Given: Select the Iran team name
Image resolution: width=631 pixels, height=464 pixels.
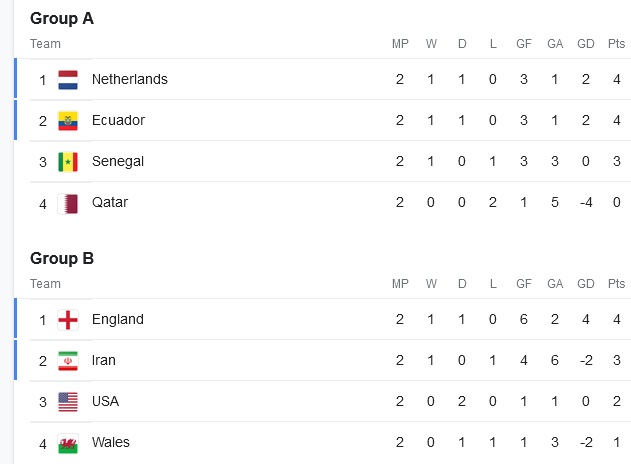Looking at the screenshot, I should tap(104, 360).
